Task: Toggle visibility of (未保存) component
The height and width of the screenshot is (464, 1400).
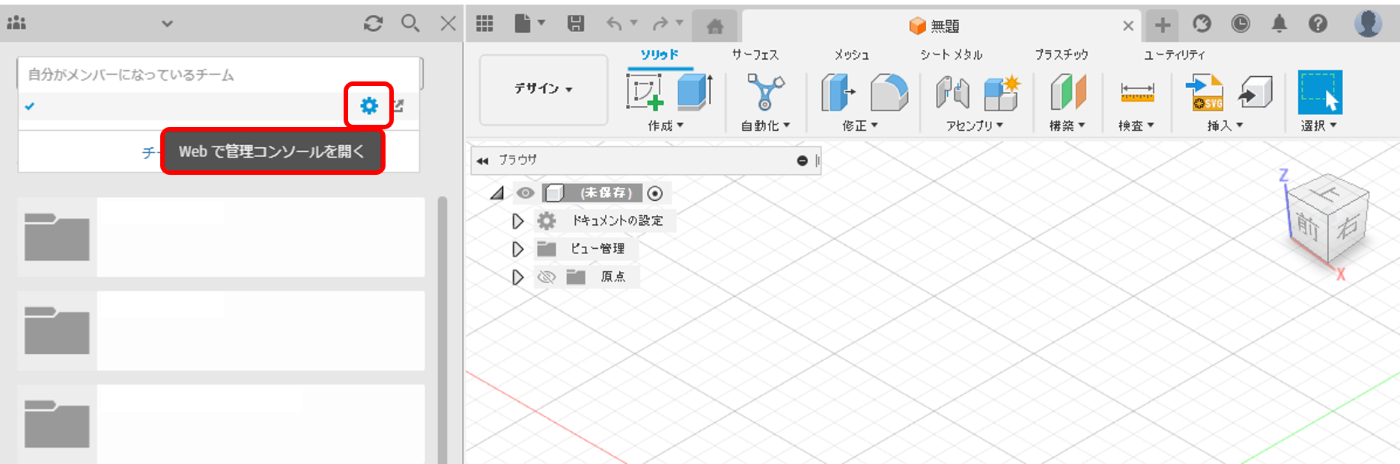Action: [x=525, y=193]
